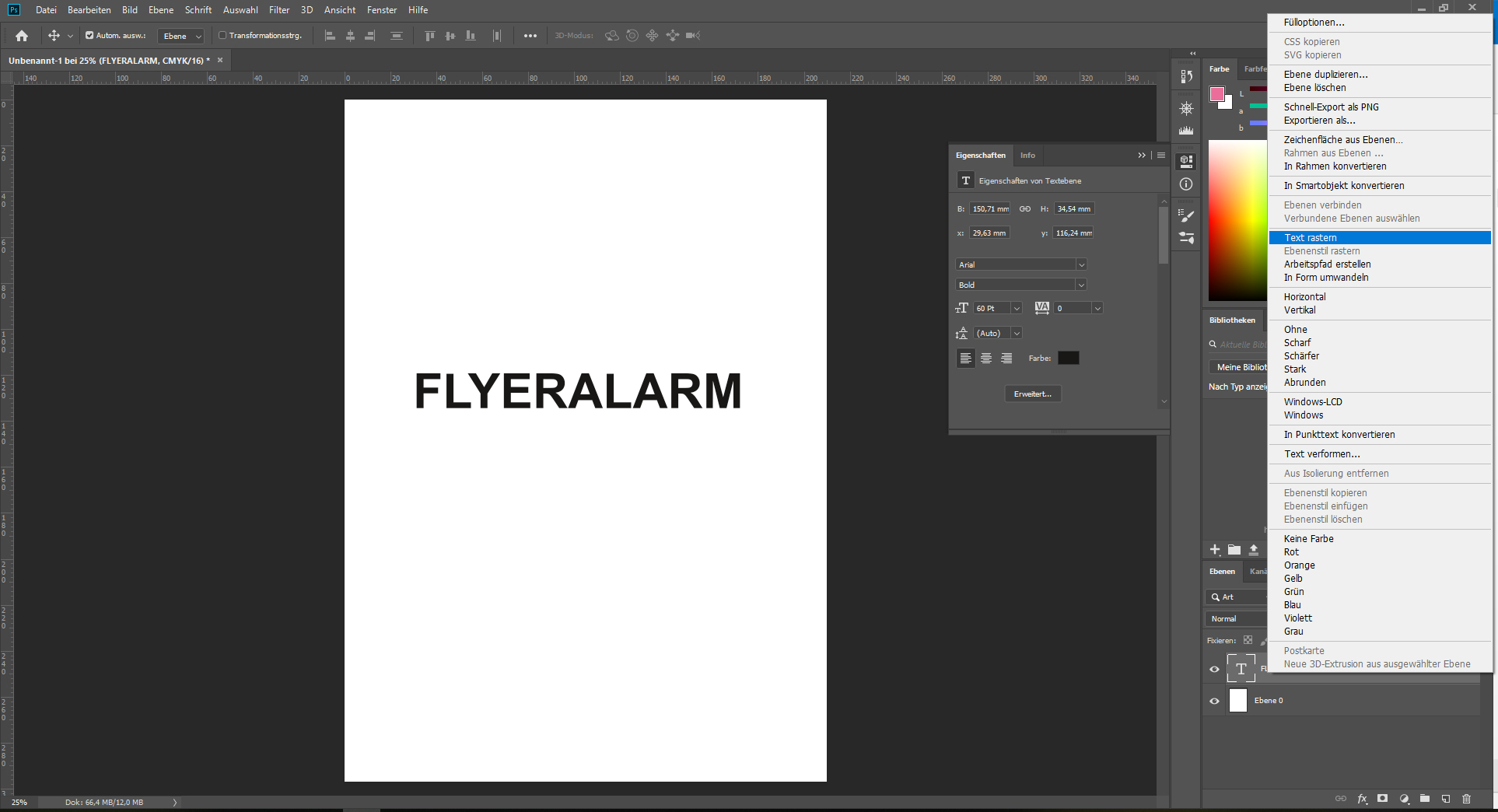Switch to the Info tab
Viewport: 1498px width, 812px height.
point(1027,156)
